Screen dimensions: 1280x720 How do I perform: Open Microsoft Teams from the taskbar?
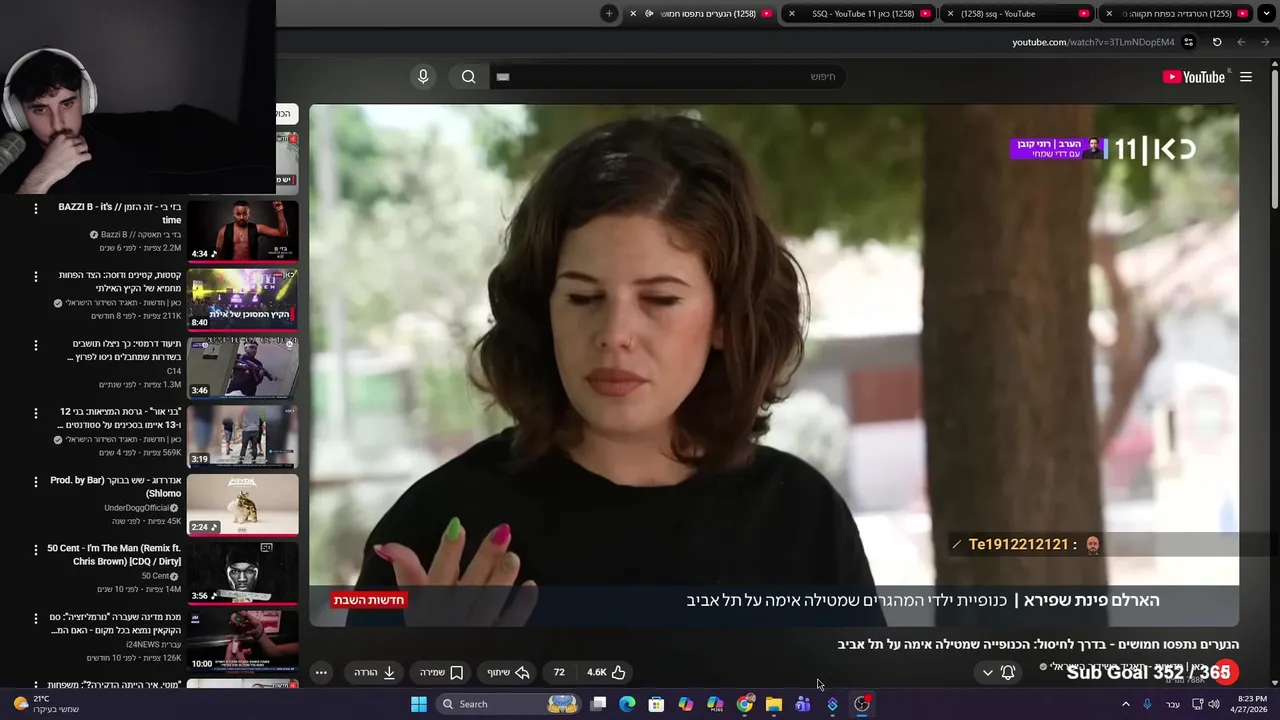pyautogui.click(x=802, y=704)
